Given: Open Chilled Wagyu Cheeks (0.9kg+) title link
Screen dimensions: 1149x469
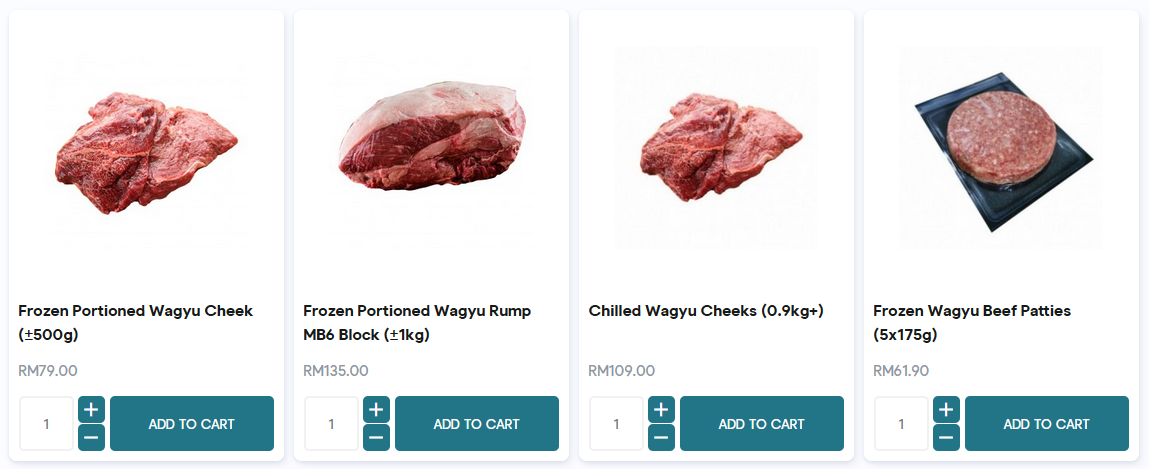Looking at the screenshot, I should (706, 311).
